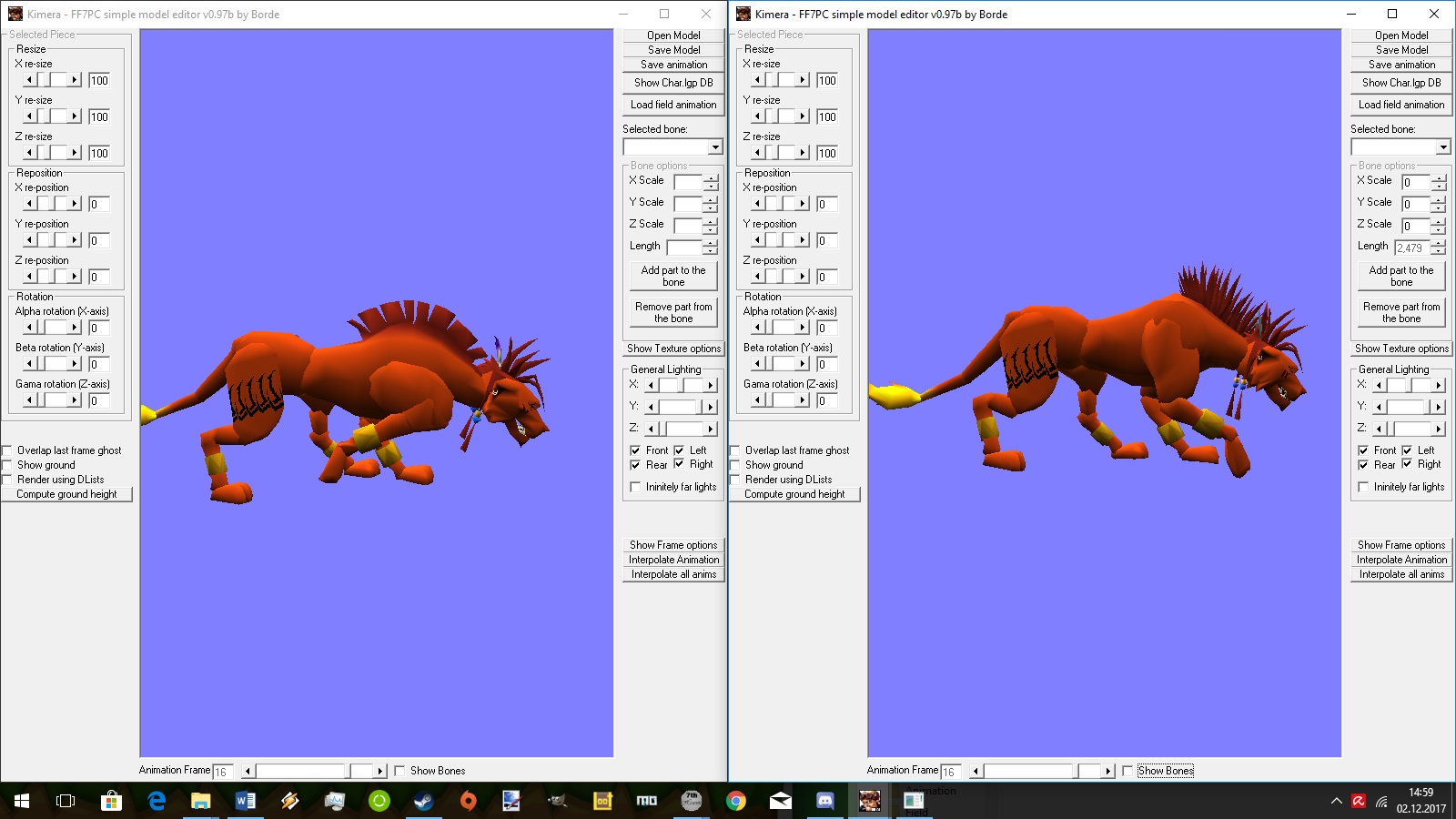Screen dimensions: 1456x819
Task: Click Compute ground height in left window
Action: 67,494
